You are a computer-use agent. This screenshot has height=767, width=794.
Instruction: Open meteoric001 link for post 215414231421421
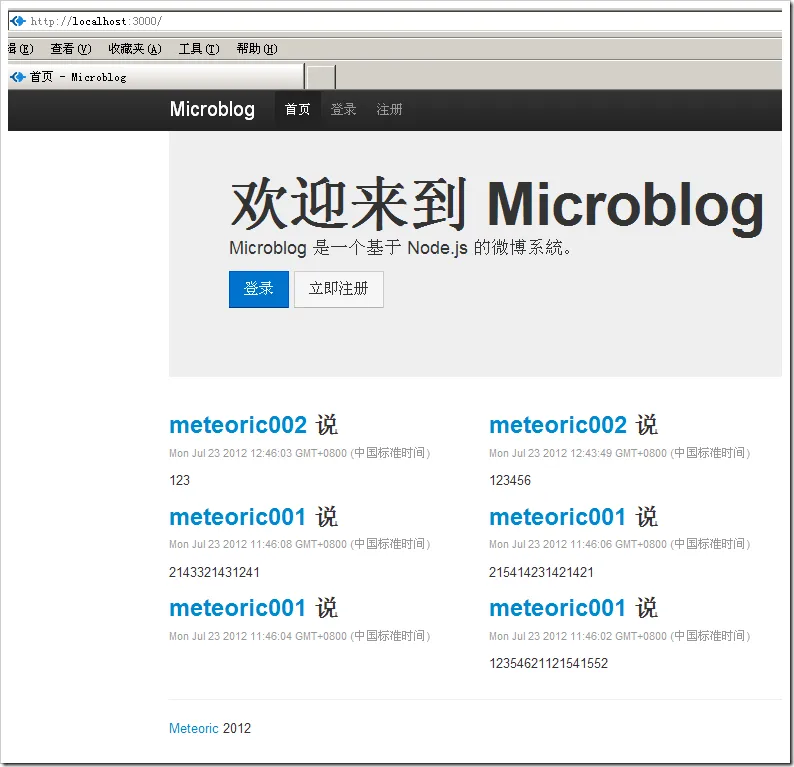(558, 517)
